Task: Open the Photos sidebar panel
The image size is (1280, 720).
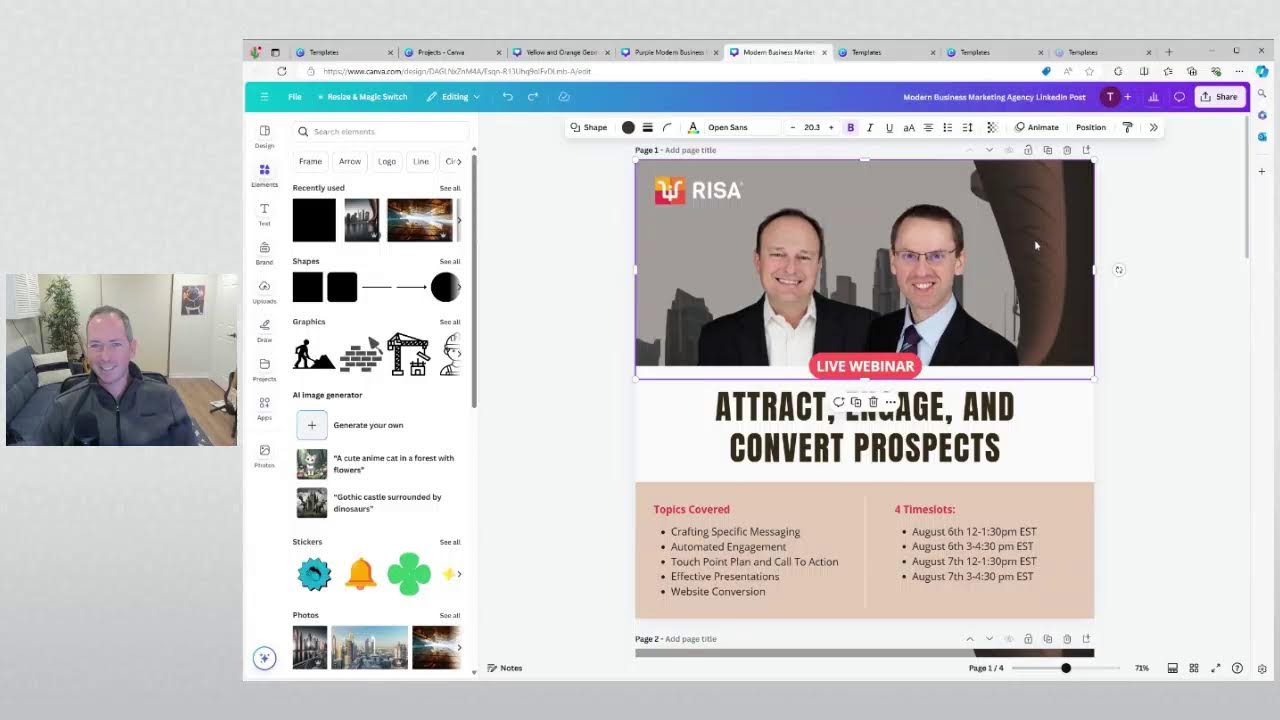Action: pyautogui.click(x=264, y=455)
